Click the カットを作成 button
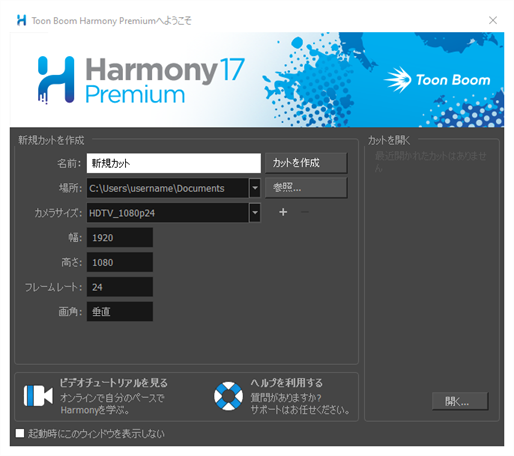 pyautogui.click(x=306, y=163)
